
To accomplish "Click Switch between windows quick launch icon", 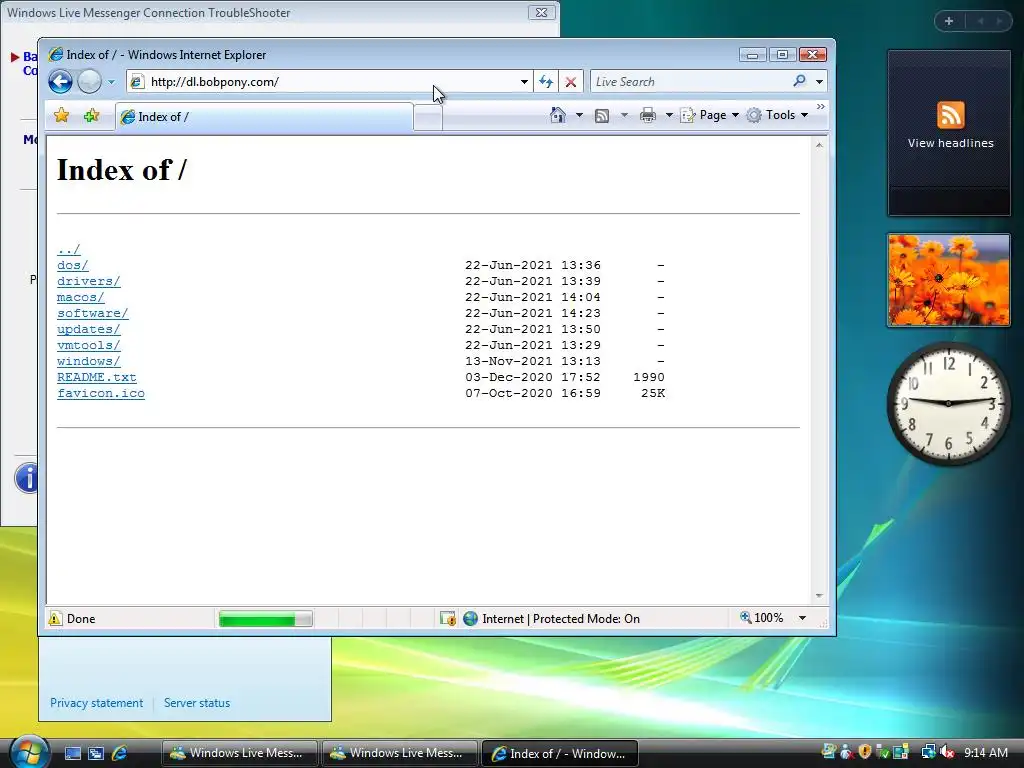I will click(x=95, y=753).
